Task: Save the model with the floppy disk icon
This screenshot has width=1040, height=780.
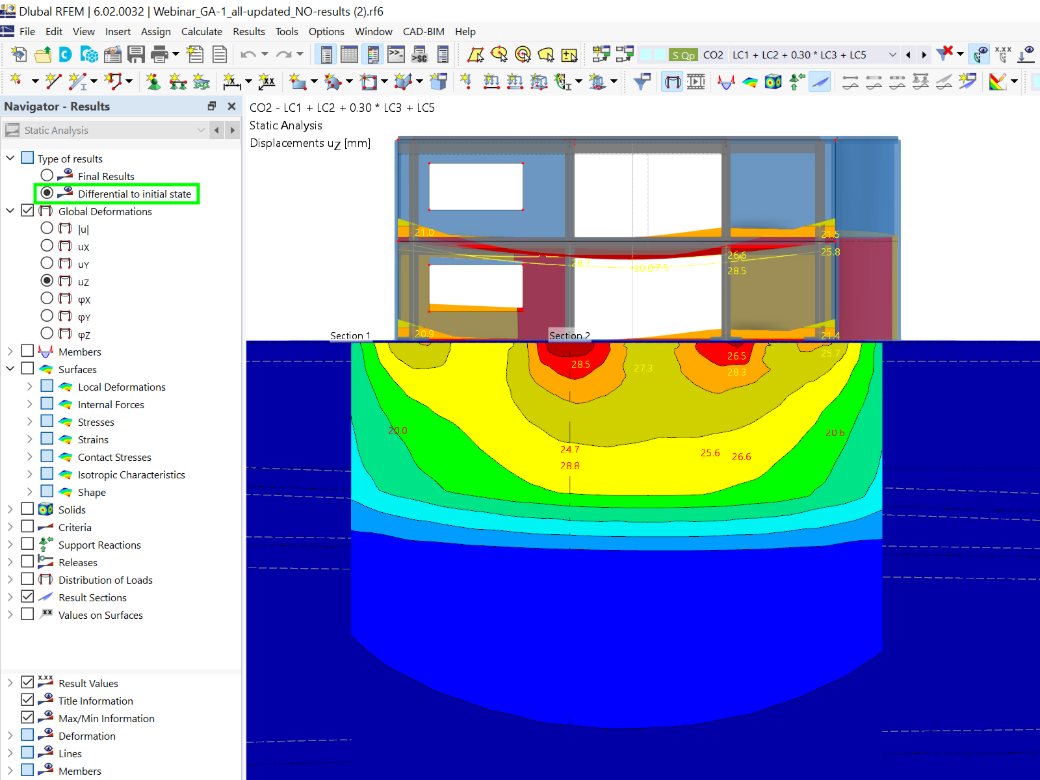Action: coord(136,54)
